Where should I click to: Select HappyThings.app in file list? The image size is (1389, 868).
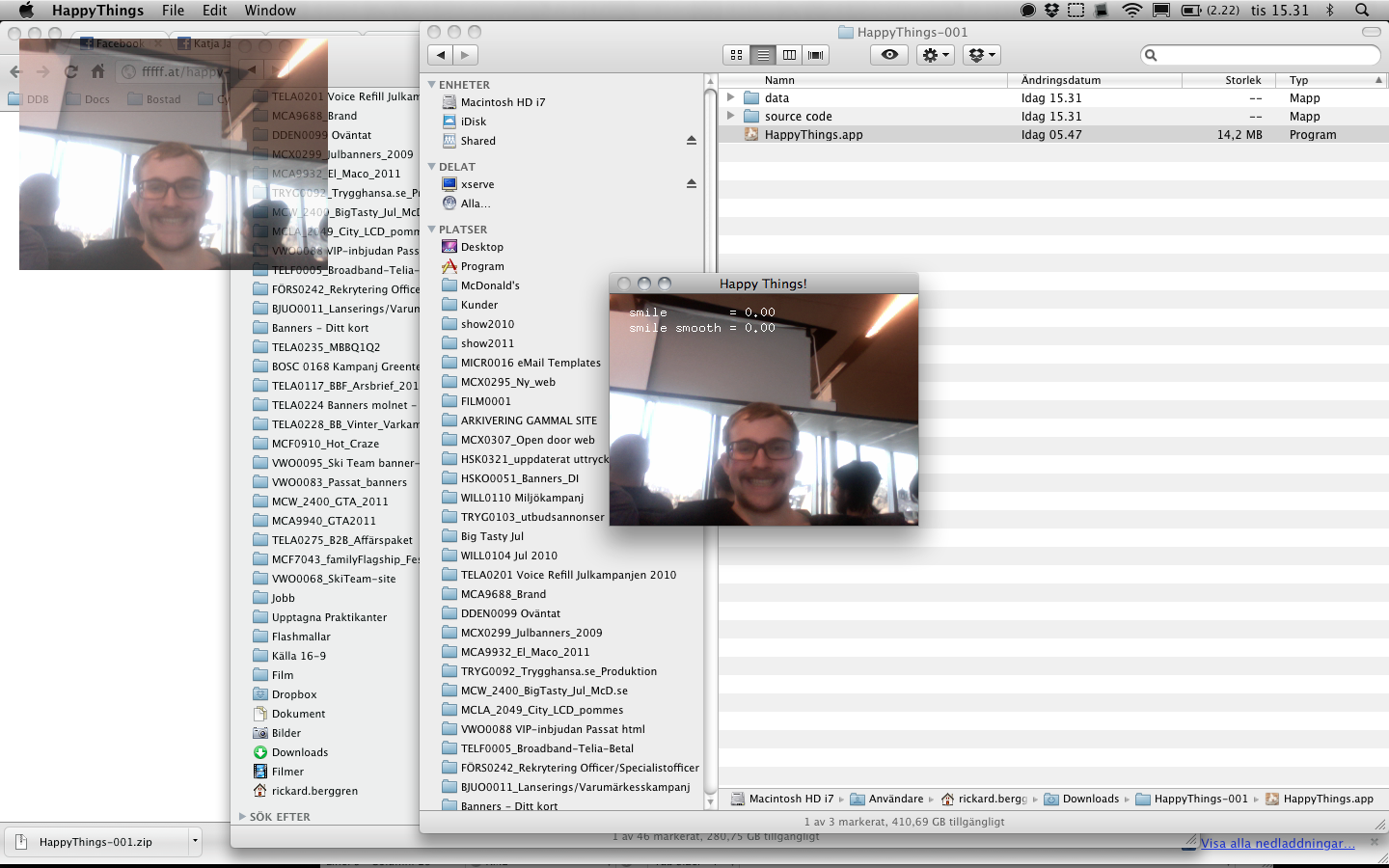tap(813, 135)
